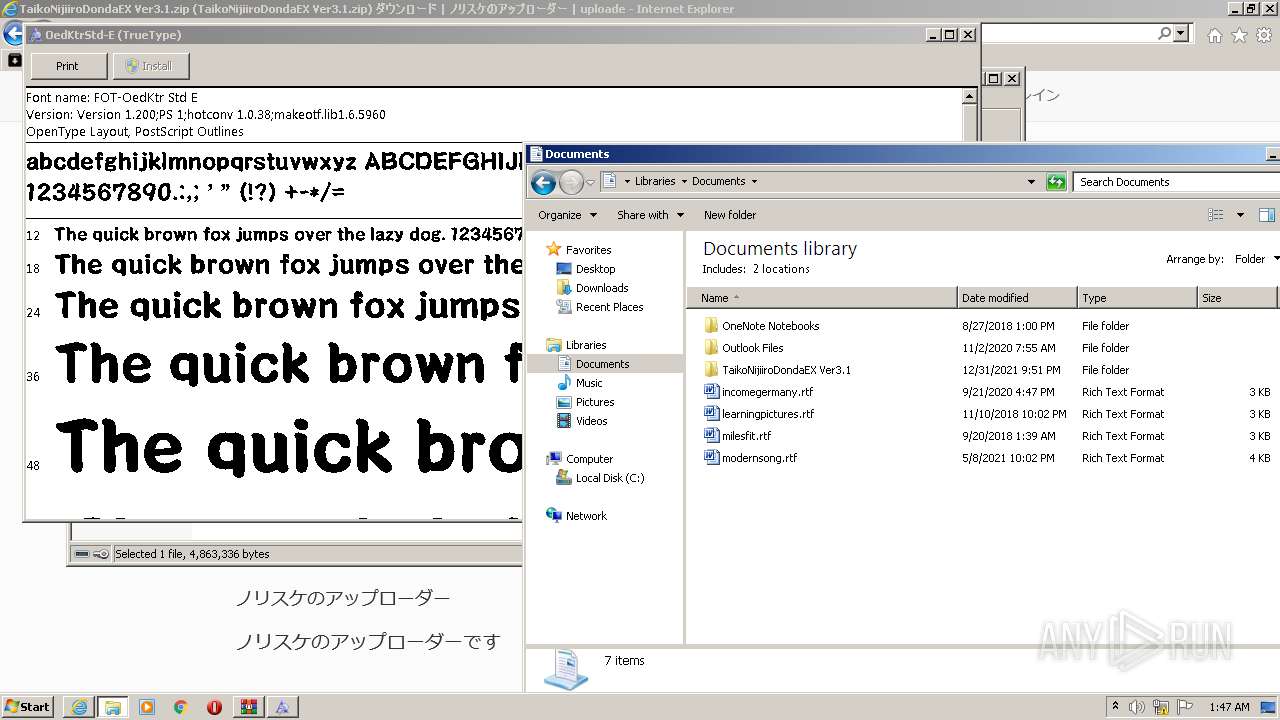The image size is (1280, 720).
Task: Open the Internet Explorer search dropdown arrow
Action: pos(1181,34)
